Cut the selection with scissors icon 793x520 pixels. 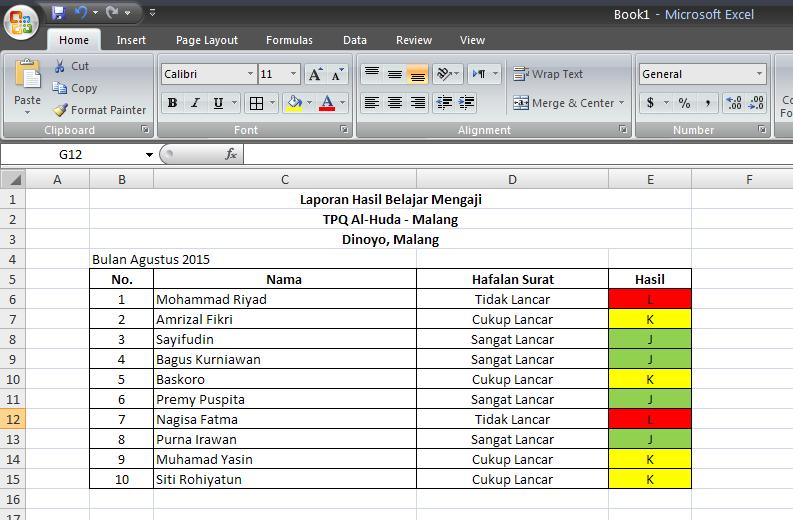point(72,66)
